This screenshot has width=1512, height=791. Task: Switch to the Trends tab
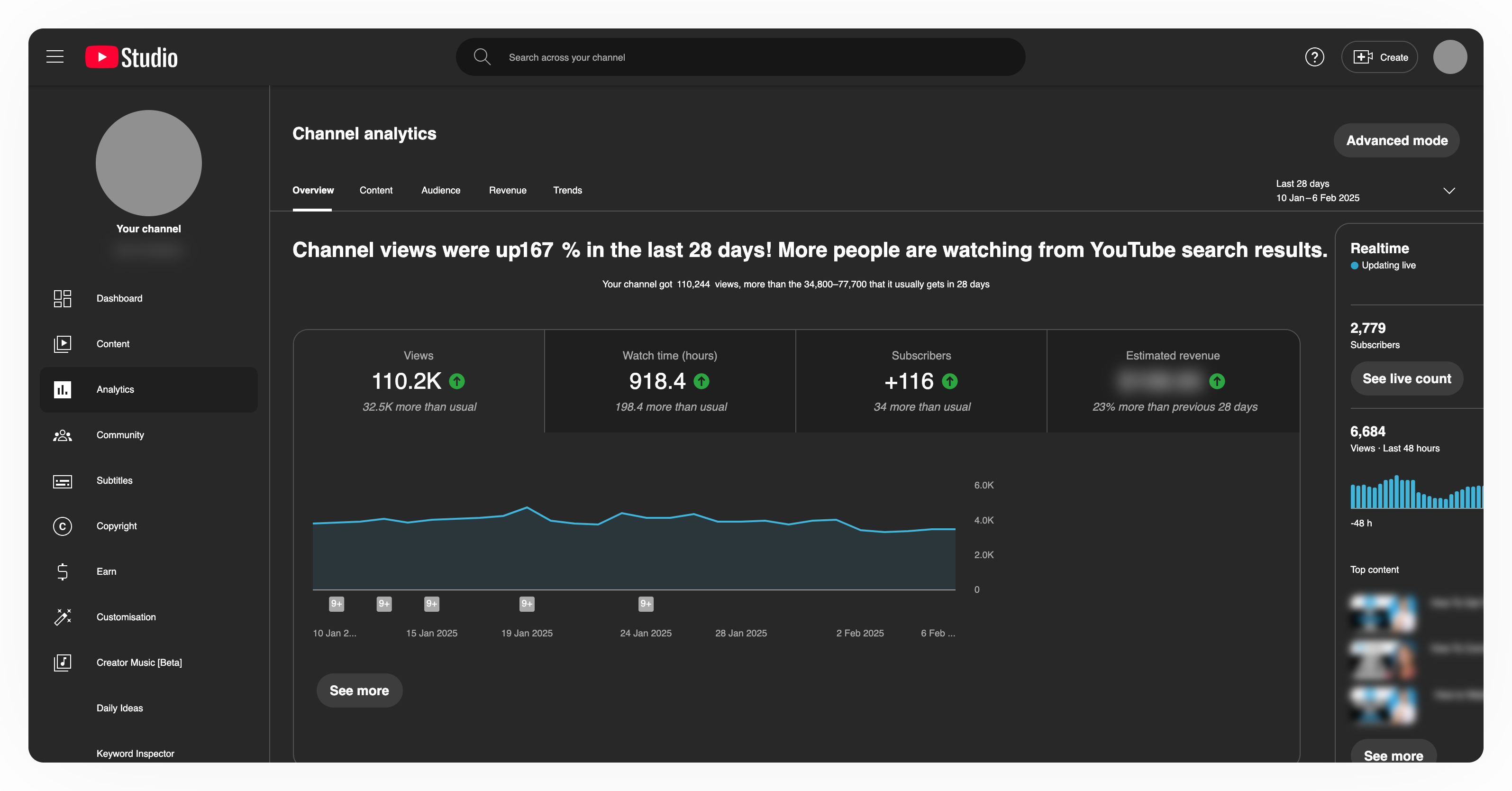(567, 190)
